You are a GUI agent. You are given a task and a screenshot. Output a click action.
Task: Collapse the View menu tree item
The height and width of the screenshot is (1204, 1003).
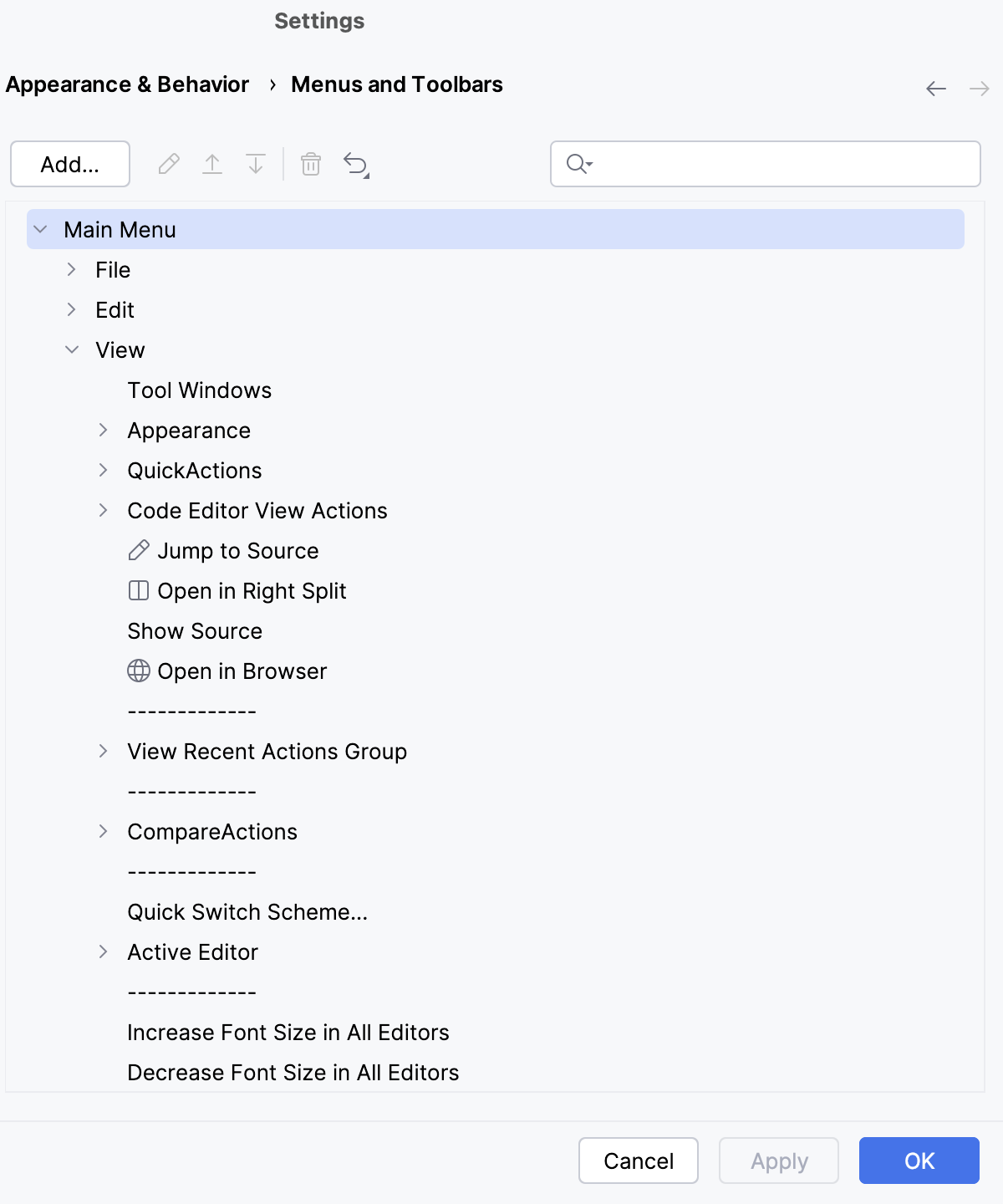(x=72, y=349)
